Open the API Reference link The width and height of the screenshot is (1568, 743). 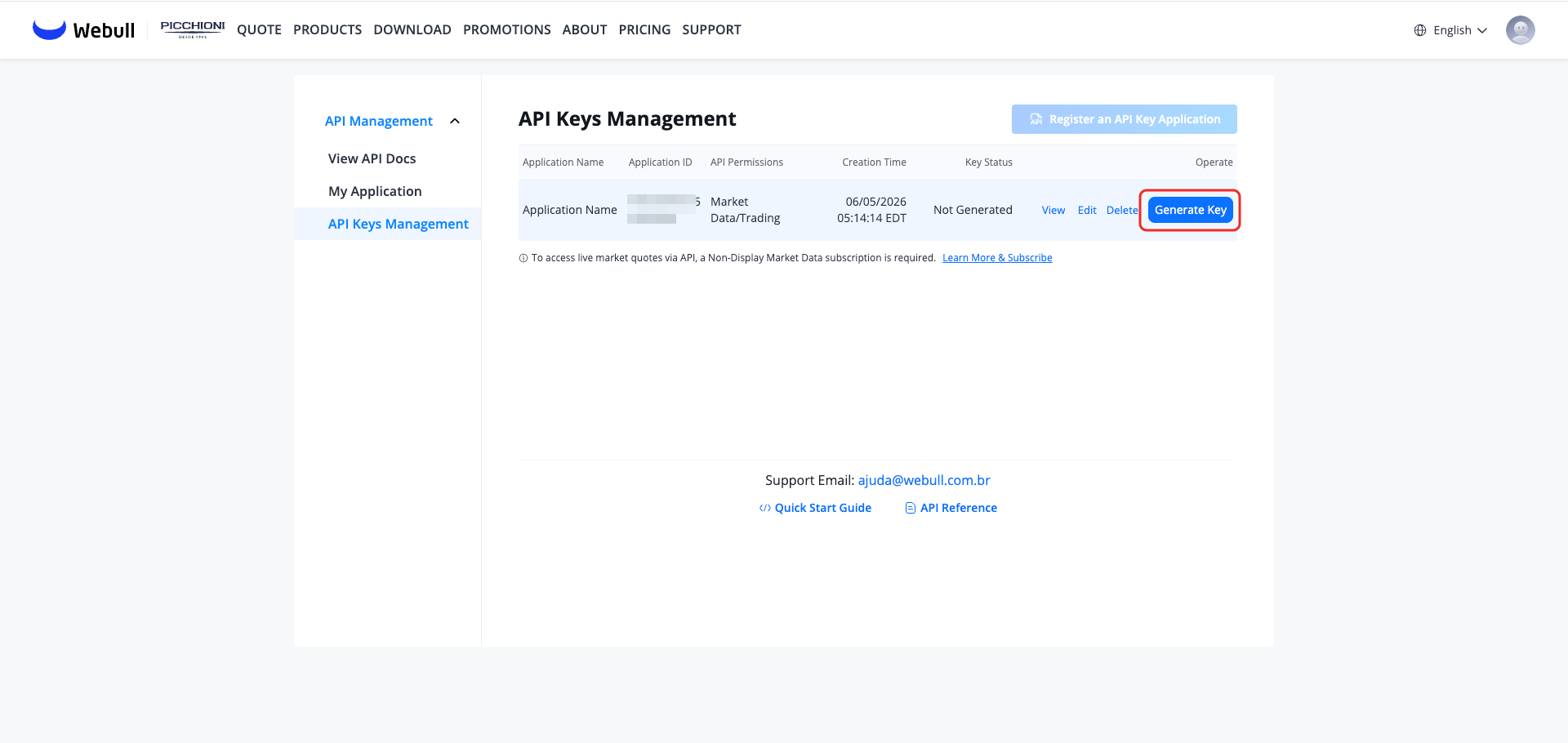(959, 508)
